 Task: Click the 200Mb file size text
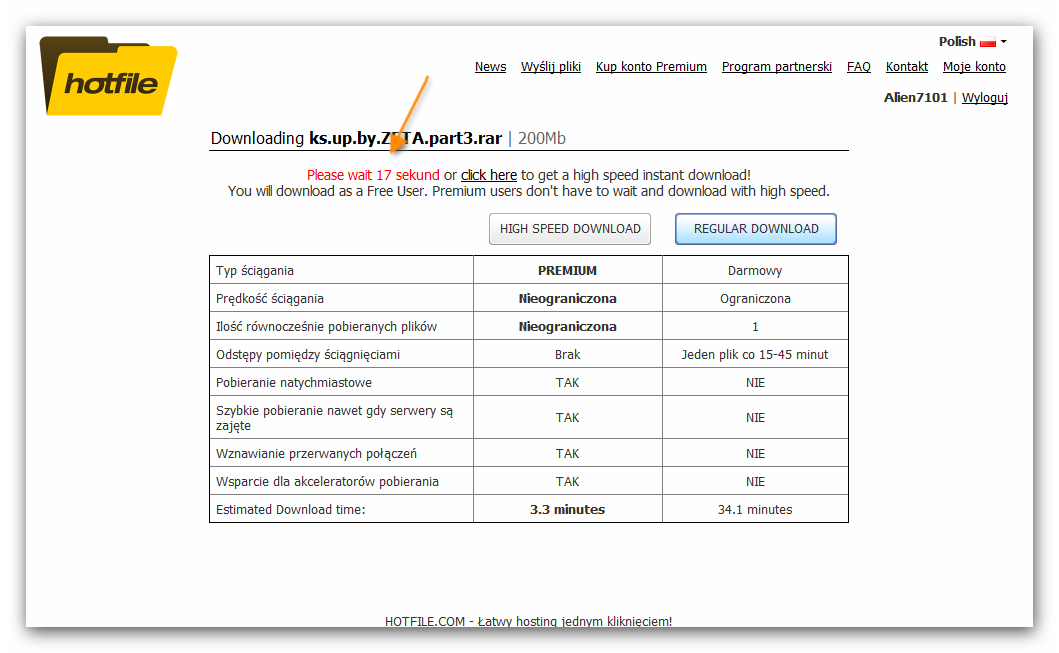point(542,138)
